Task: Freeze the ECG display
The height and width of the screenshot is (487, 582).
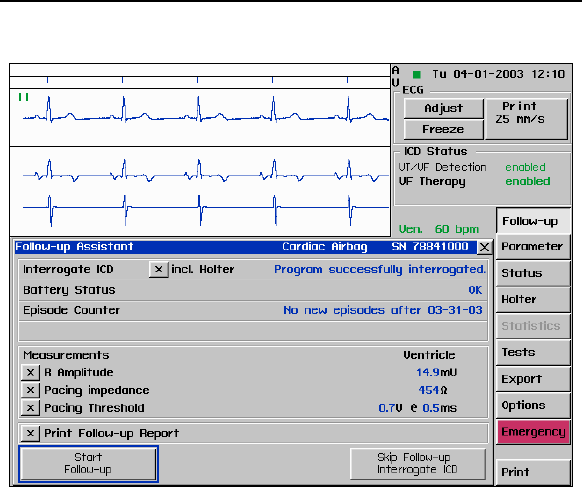Action: (444, 130)
